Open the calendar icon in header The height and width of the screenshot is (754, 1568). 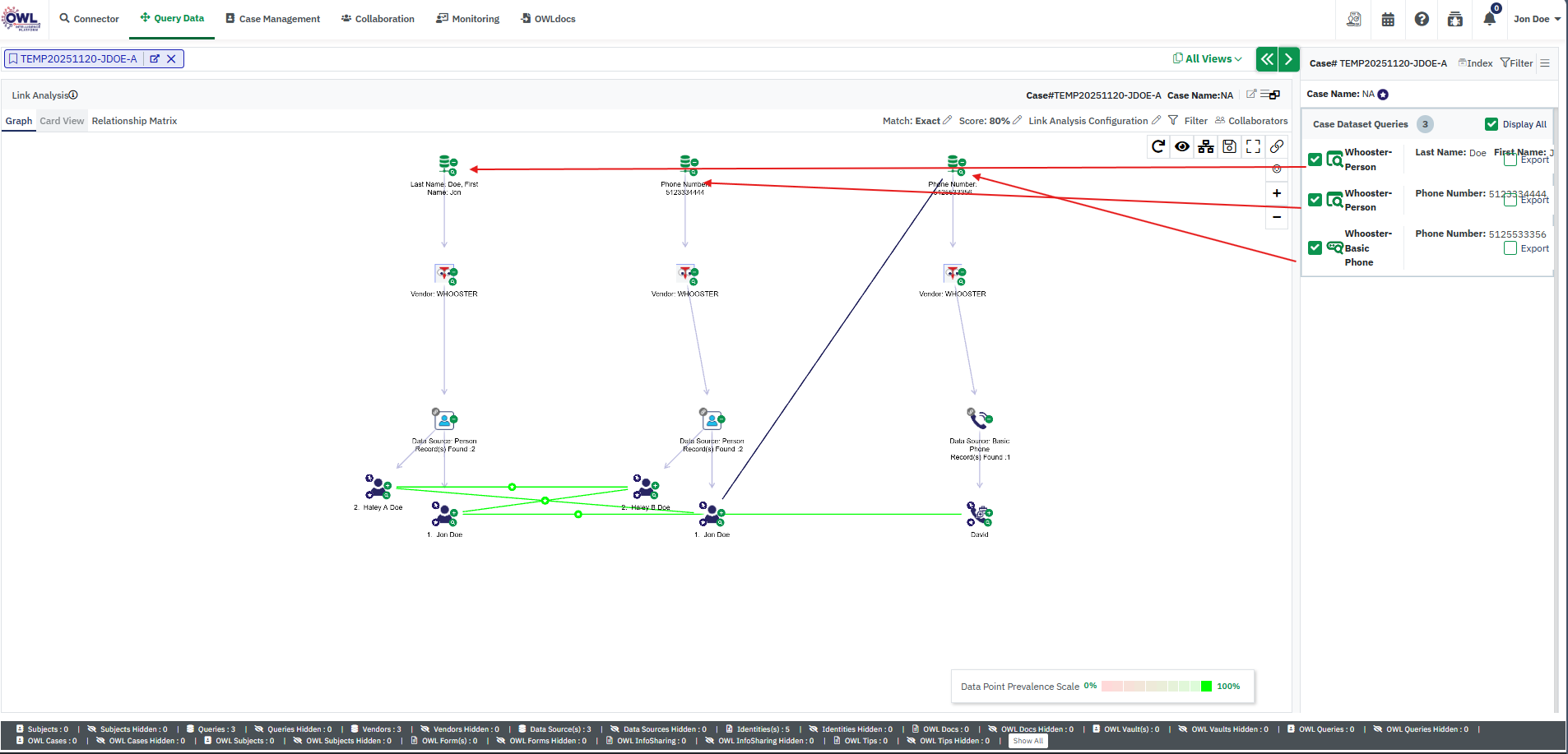pos(1388,19)
